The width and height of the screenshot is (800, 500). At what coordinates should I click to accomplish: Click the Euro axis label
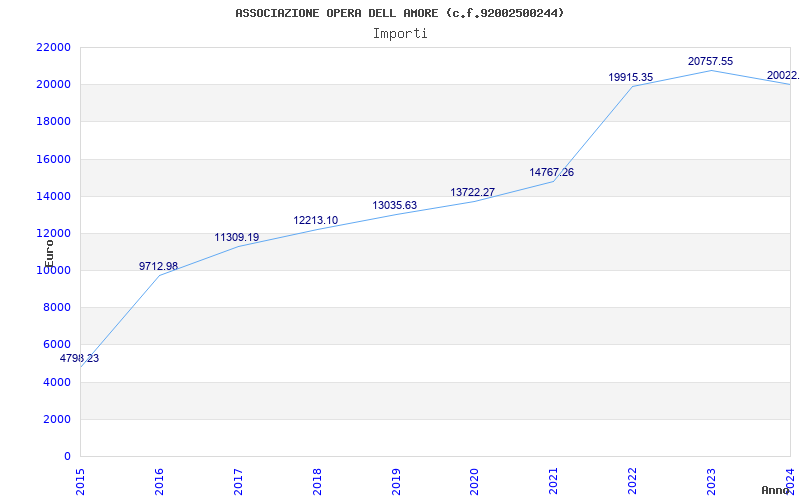click(x=49, y=254)
